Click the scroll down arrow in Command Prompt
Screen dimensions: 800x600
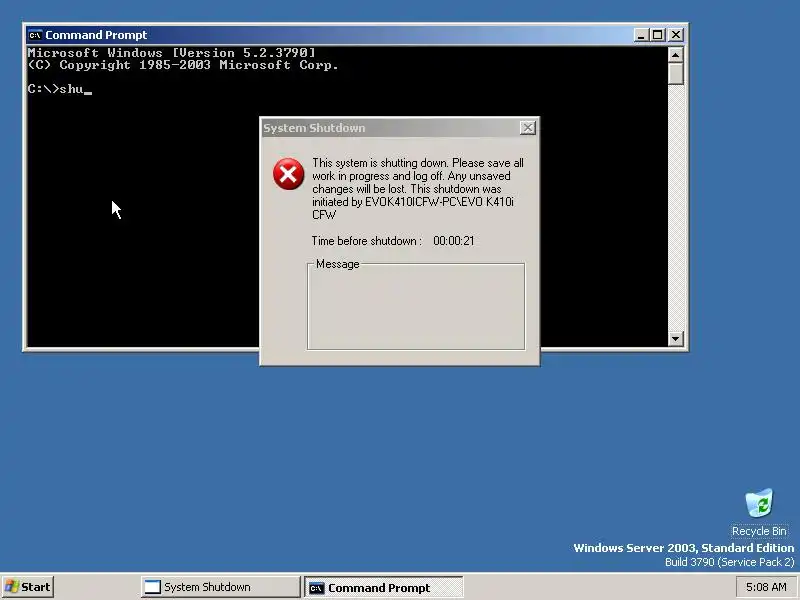[676, 338]
